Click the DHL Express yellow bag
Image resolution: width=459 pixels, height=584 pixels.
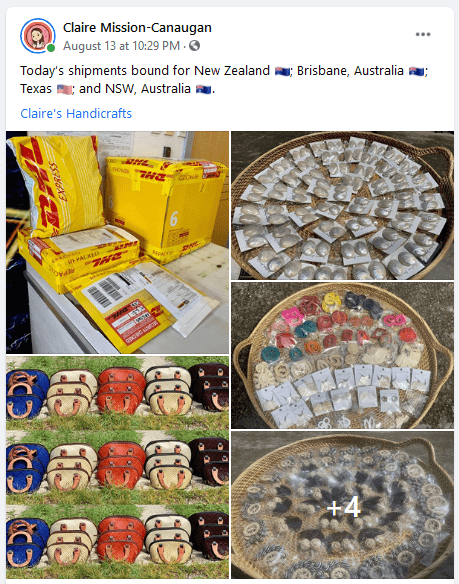tap(58, 184)
